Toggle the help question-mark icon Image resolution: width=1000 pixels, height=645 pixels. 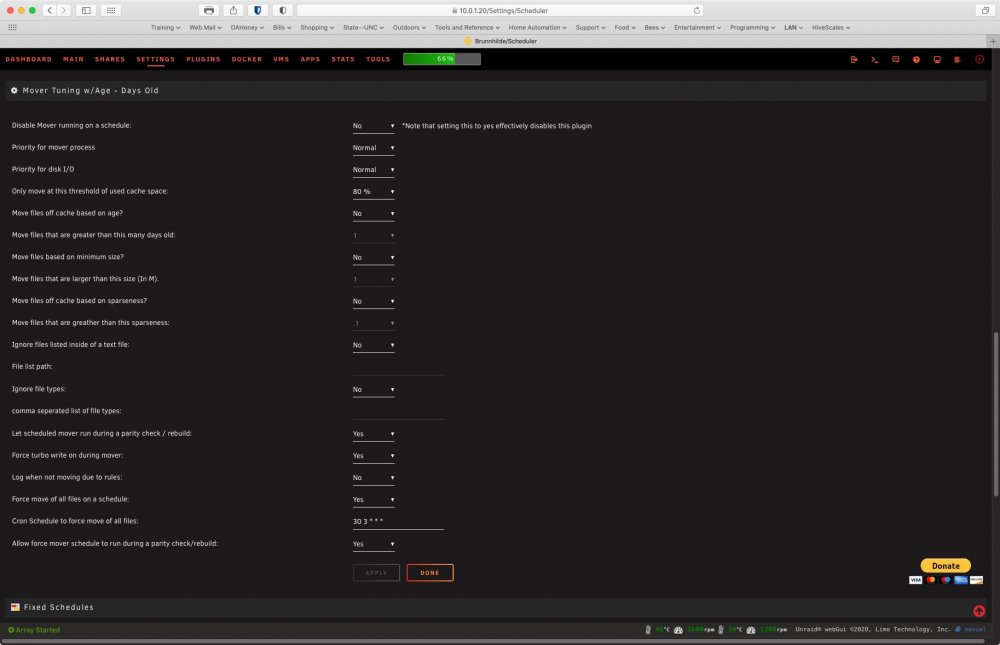[916, 59]
